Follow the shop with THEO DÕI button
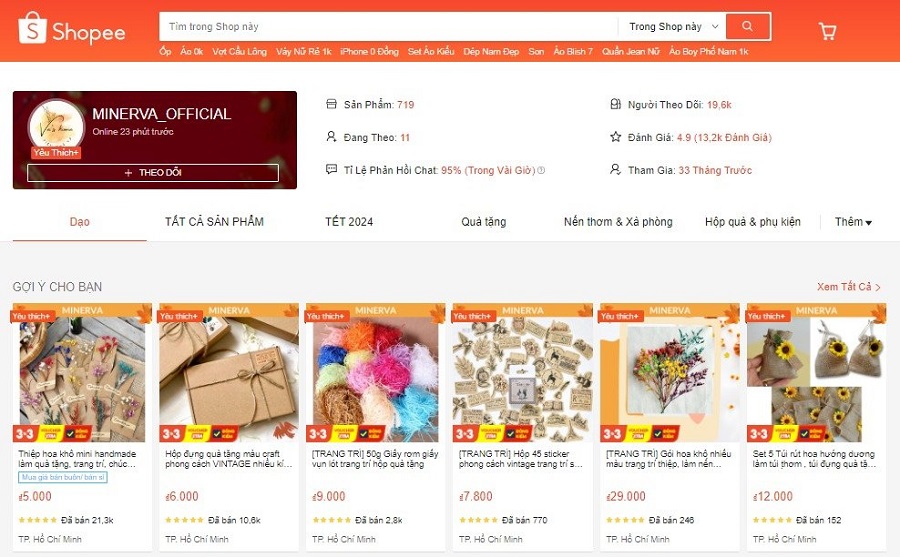Screen dimensions: 900x557 153,172
